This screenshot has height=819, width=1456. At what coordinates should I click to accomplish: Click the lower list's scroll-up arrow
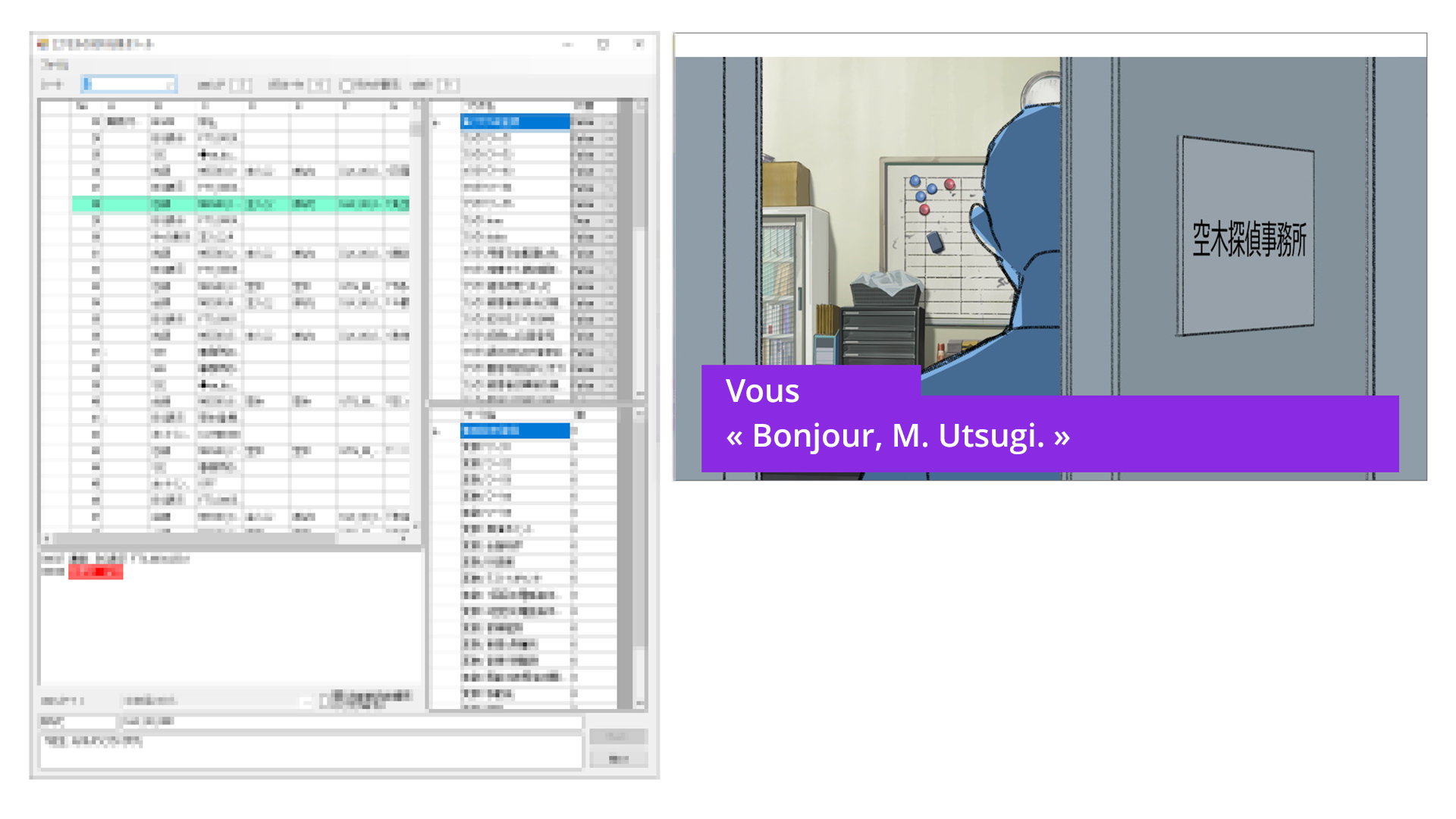(x=640, y=414)
